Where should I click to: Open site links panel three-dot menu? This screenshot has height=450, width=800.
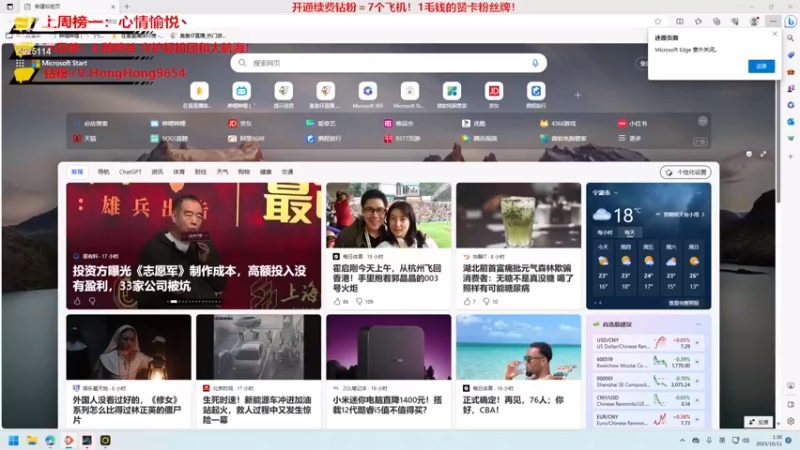703,121
